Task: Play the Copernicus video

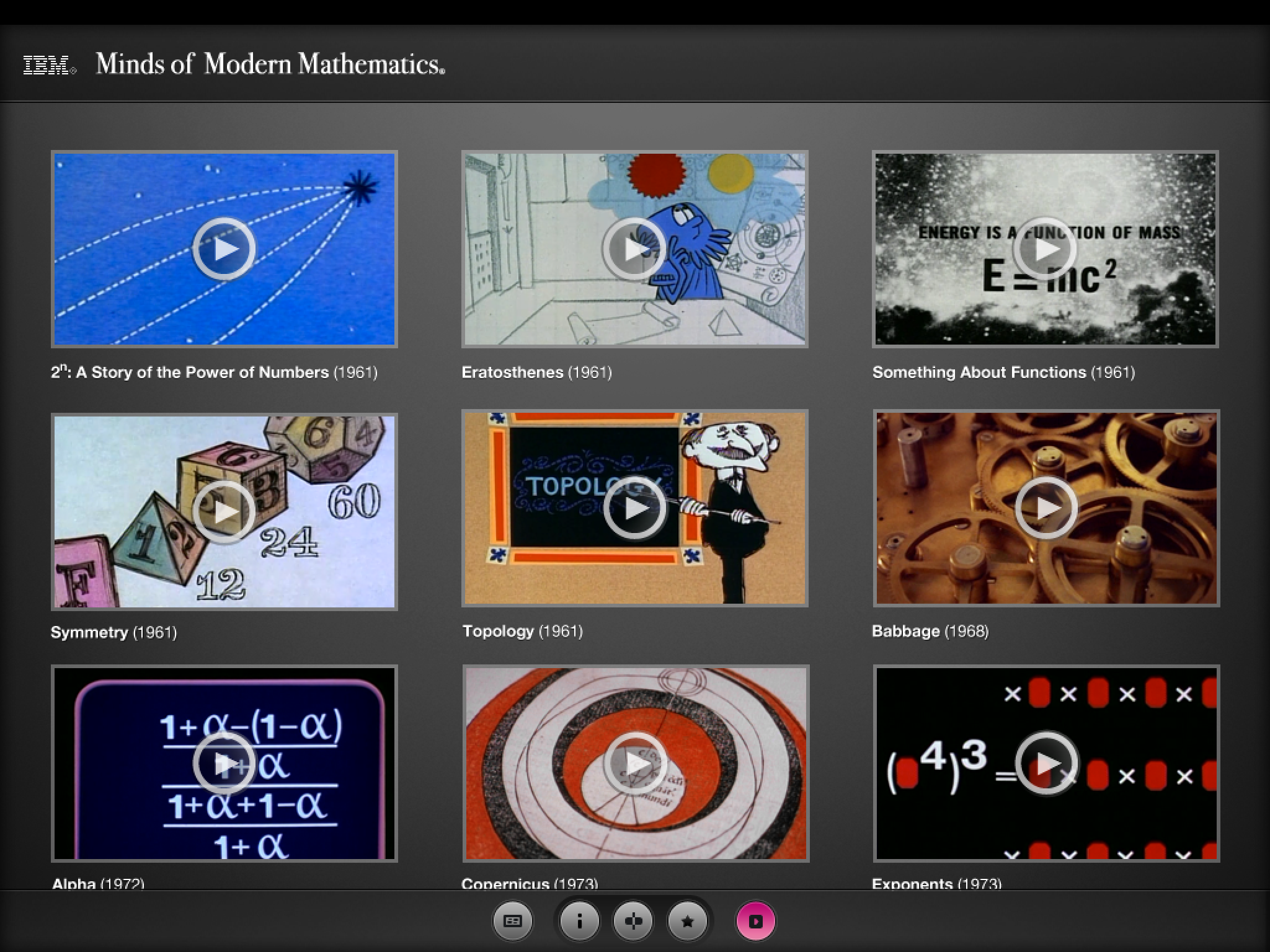Action: [x=636, y=764]
